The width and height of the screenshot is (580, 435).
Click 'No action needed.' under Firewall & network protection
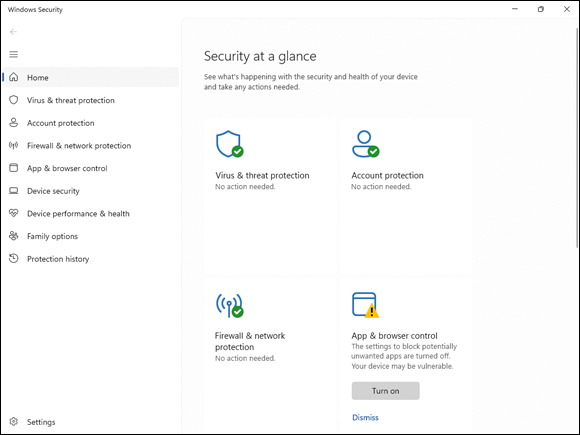point(245,358)
